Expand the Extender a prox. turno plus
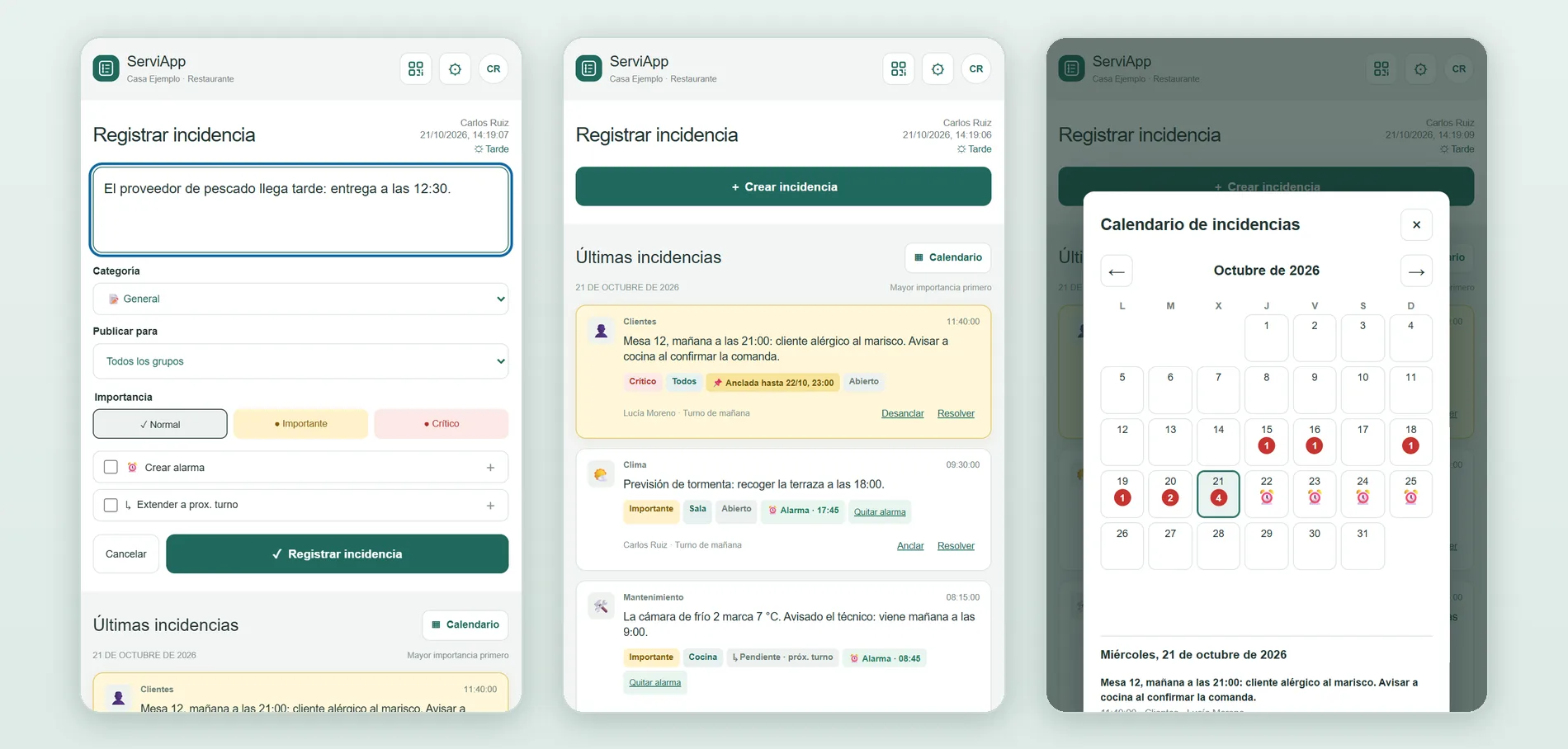The width and height of the screenshot is (1568, 749). click(x=490, y=506)
